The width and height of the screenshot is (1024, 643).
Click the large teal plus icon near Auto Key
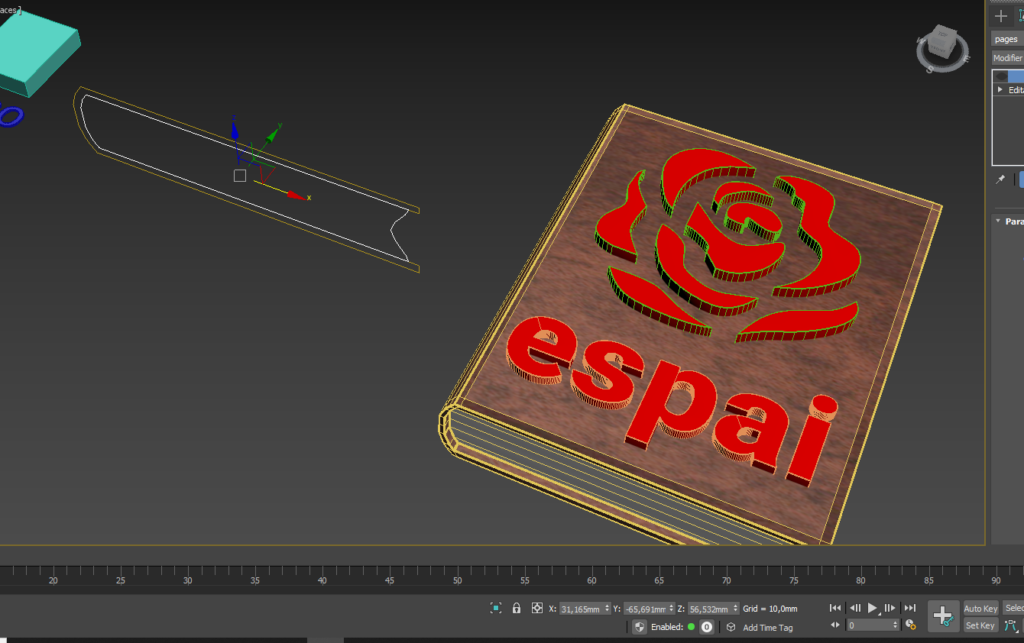(942, 614)
